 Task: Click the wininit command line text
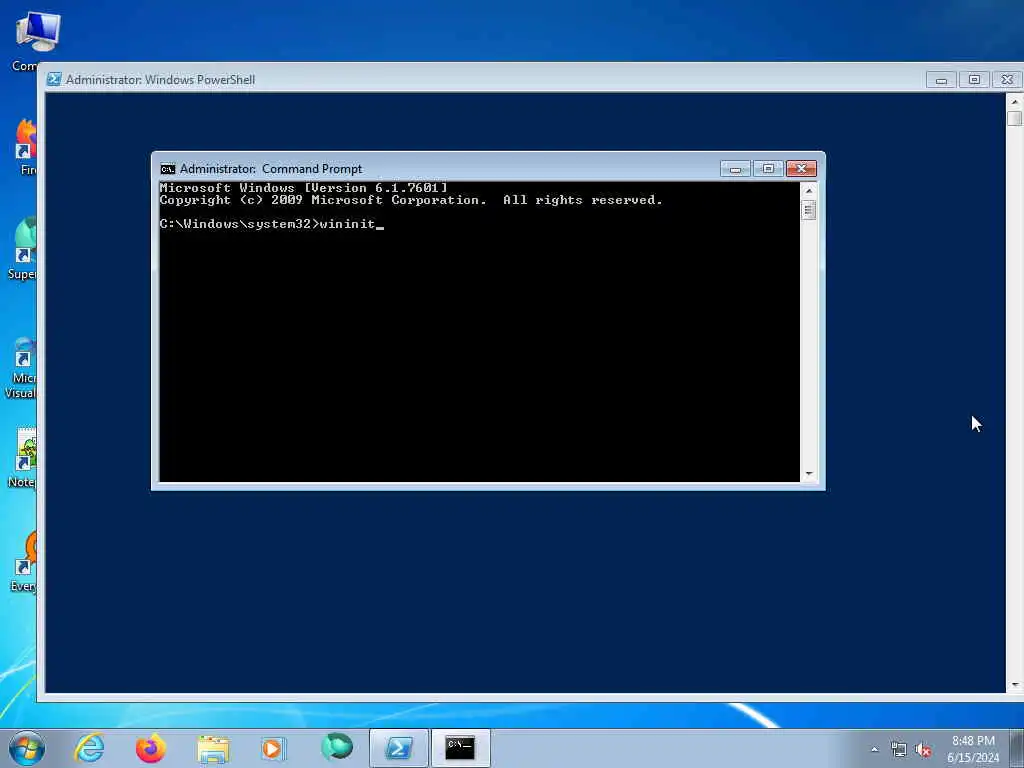(x=347, y=224)
